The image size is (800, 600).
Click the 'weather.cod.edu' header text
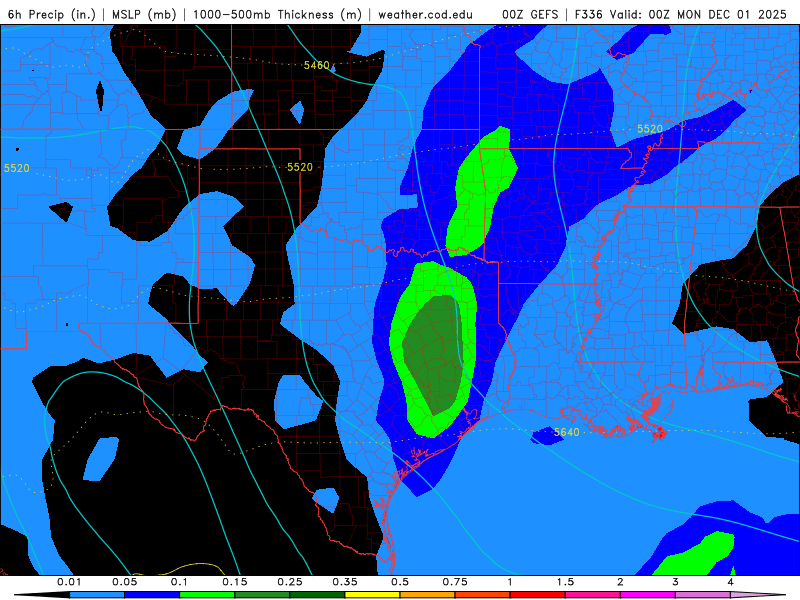(x=425, y=14)
